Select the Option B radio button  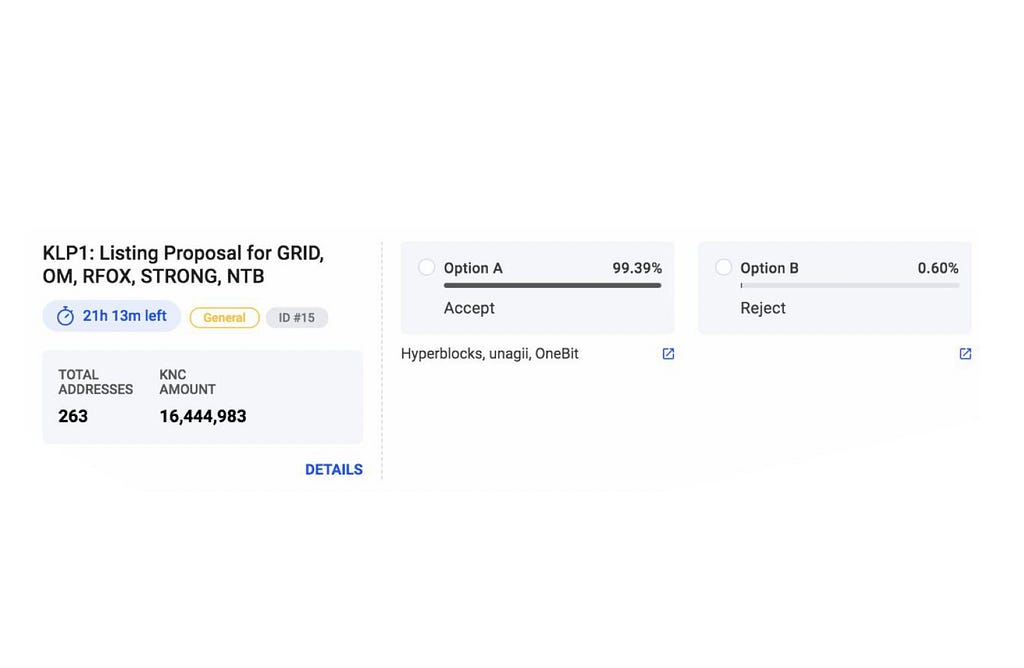tap(724, 267)
